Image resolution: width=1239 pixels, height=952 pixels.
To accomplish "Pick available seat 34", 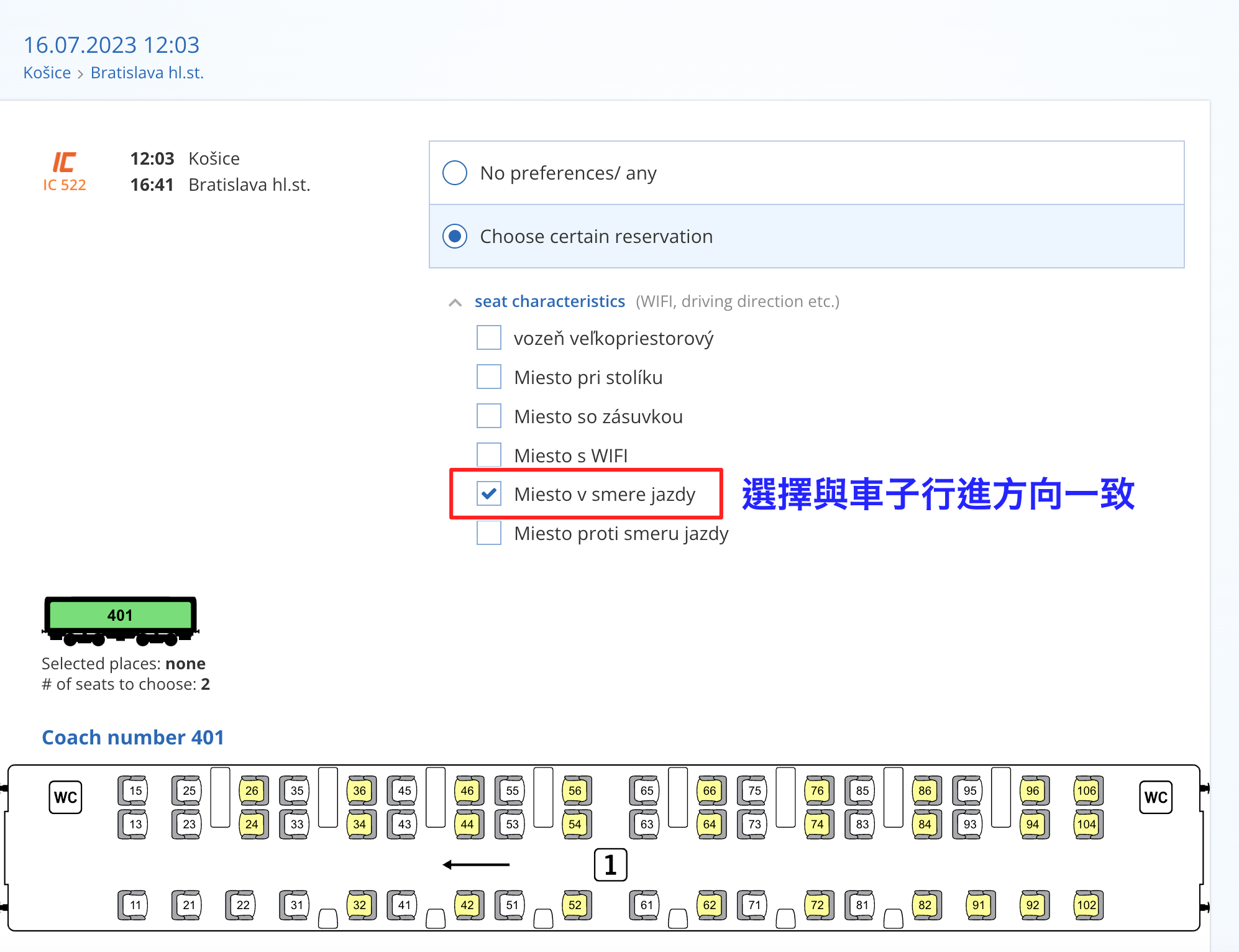I will (x=360, y=824).
